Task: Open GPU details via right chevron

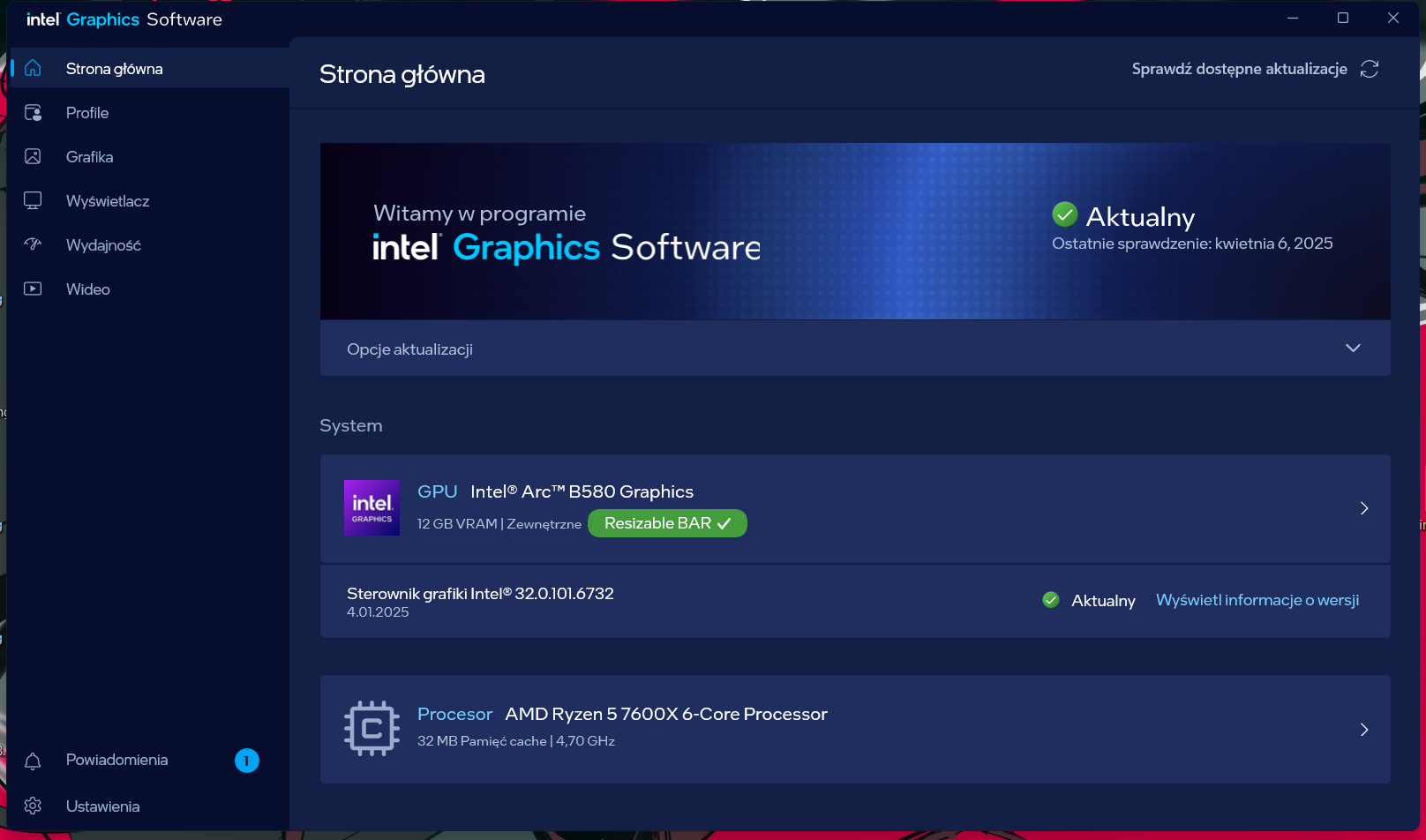Action: tap(1364, 508)
